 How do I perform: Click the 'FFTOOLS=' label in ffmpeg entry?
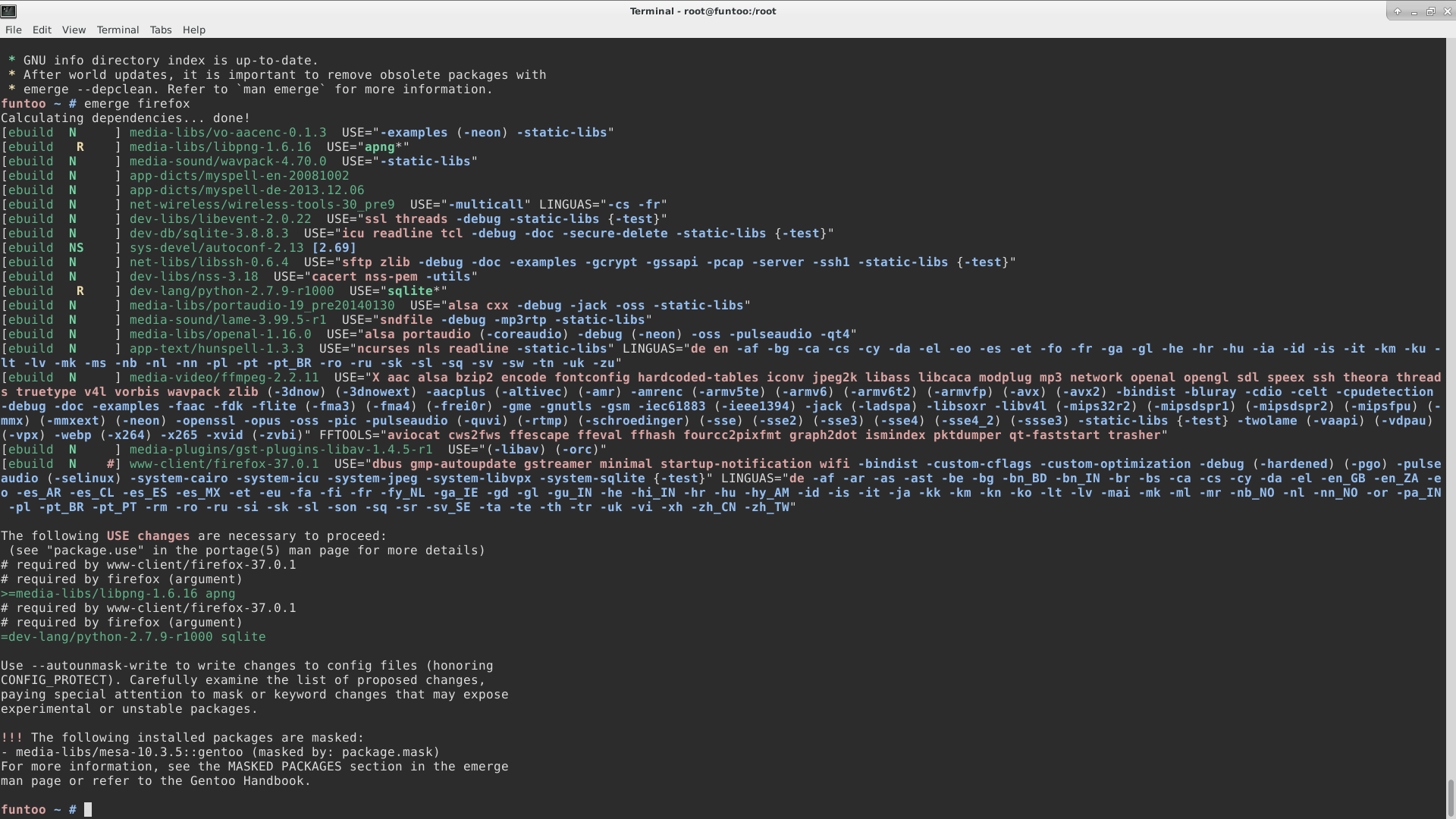[350, 435]
